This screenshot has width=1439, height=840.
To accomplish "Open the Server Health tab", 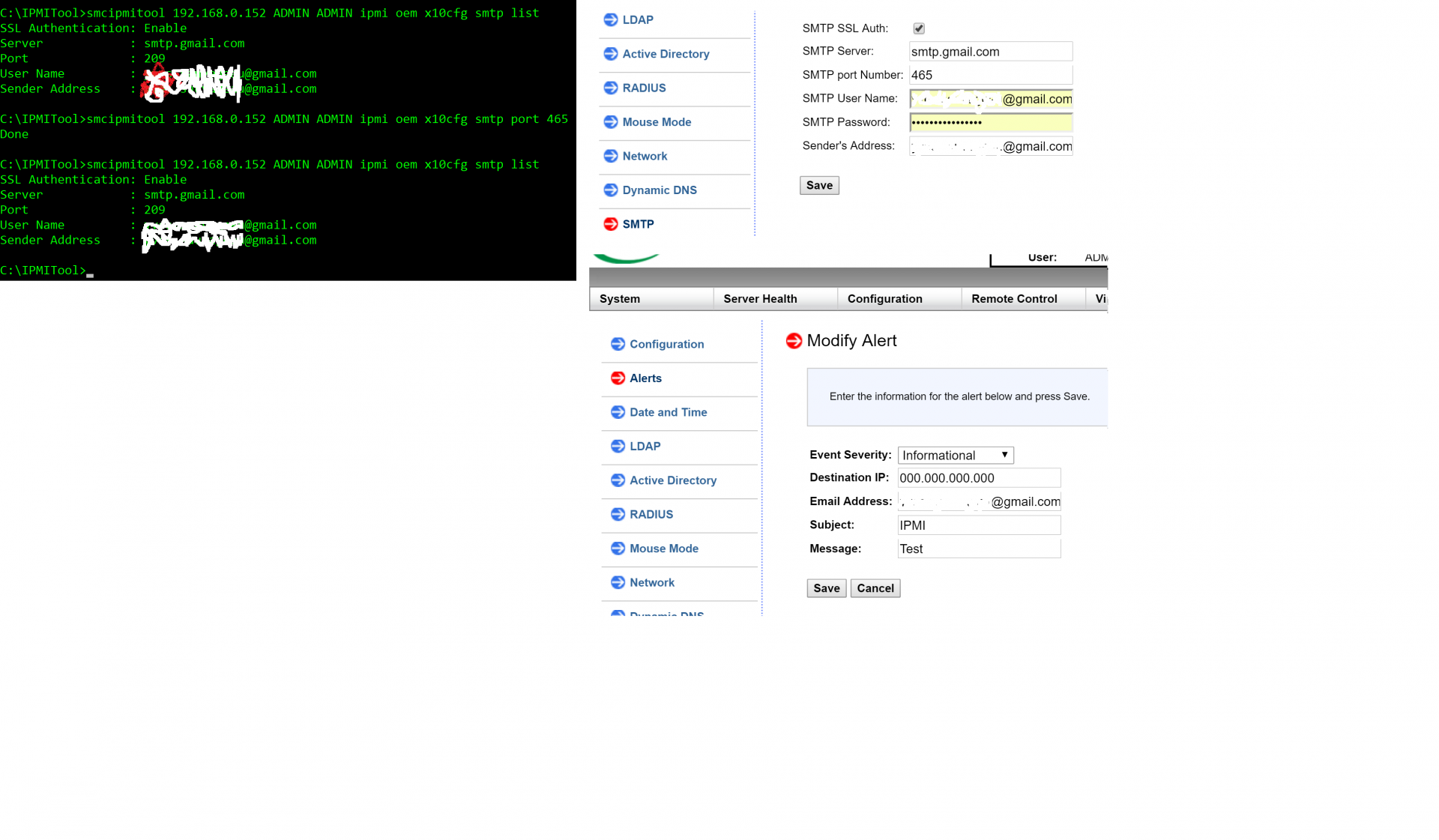I will [775, 299].
